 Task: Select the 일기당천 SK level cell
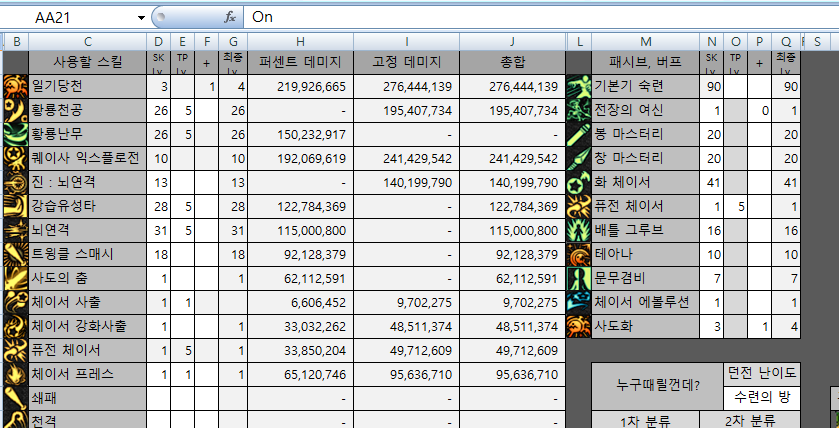tap(158, 87)
